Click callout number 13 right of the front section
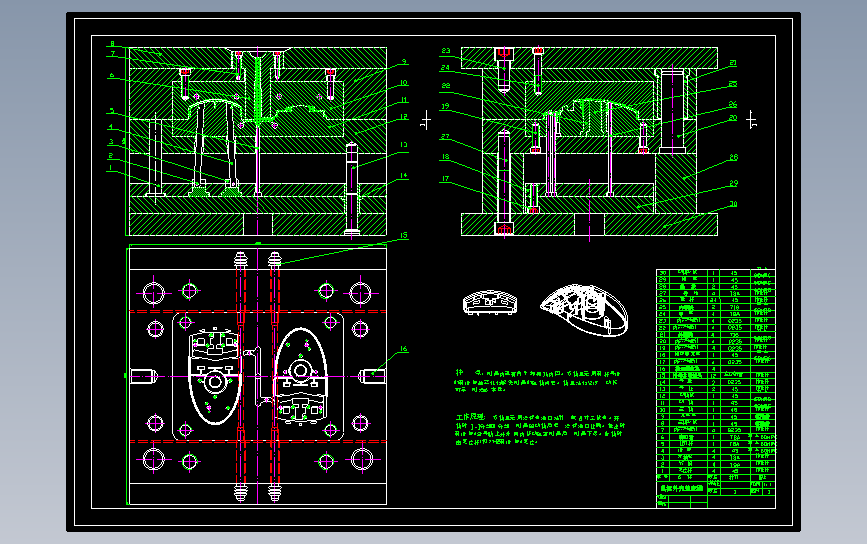Screen dimensions: 867x544 (404, 145)
